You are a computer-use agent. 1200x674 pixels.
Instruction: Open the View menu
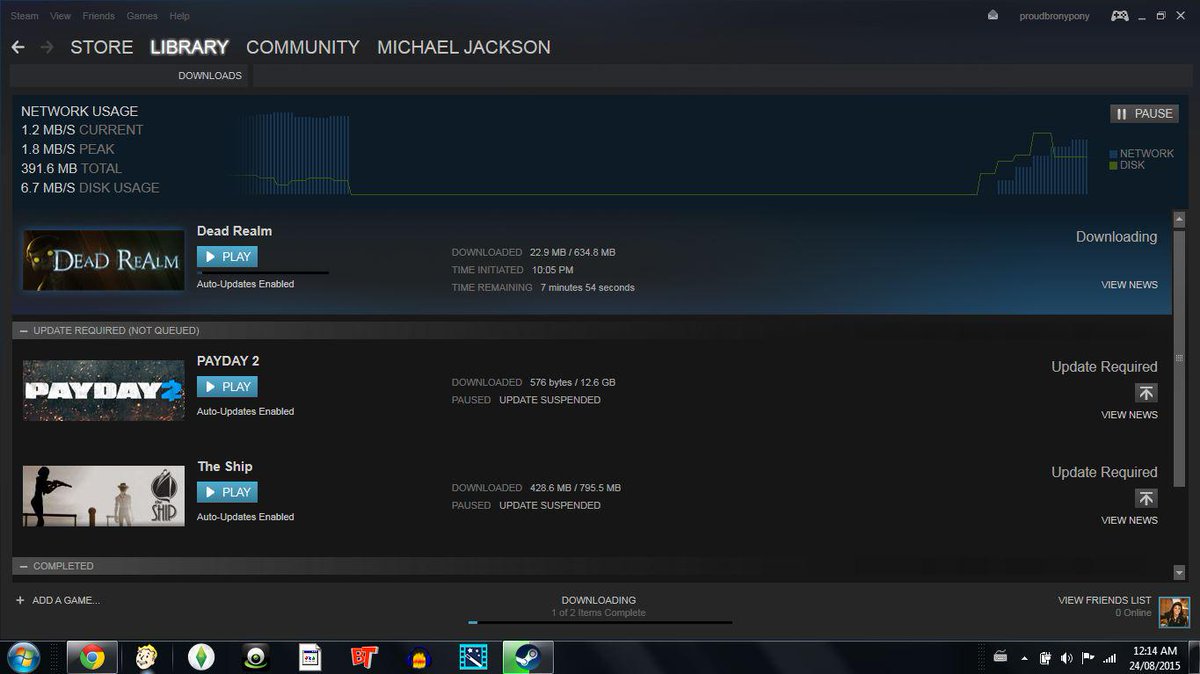click(60, 16)
